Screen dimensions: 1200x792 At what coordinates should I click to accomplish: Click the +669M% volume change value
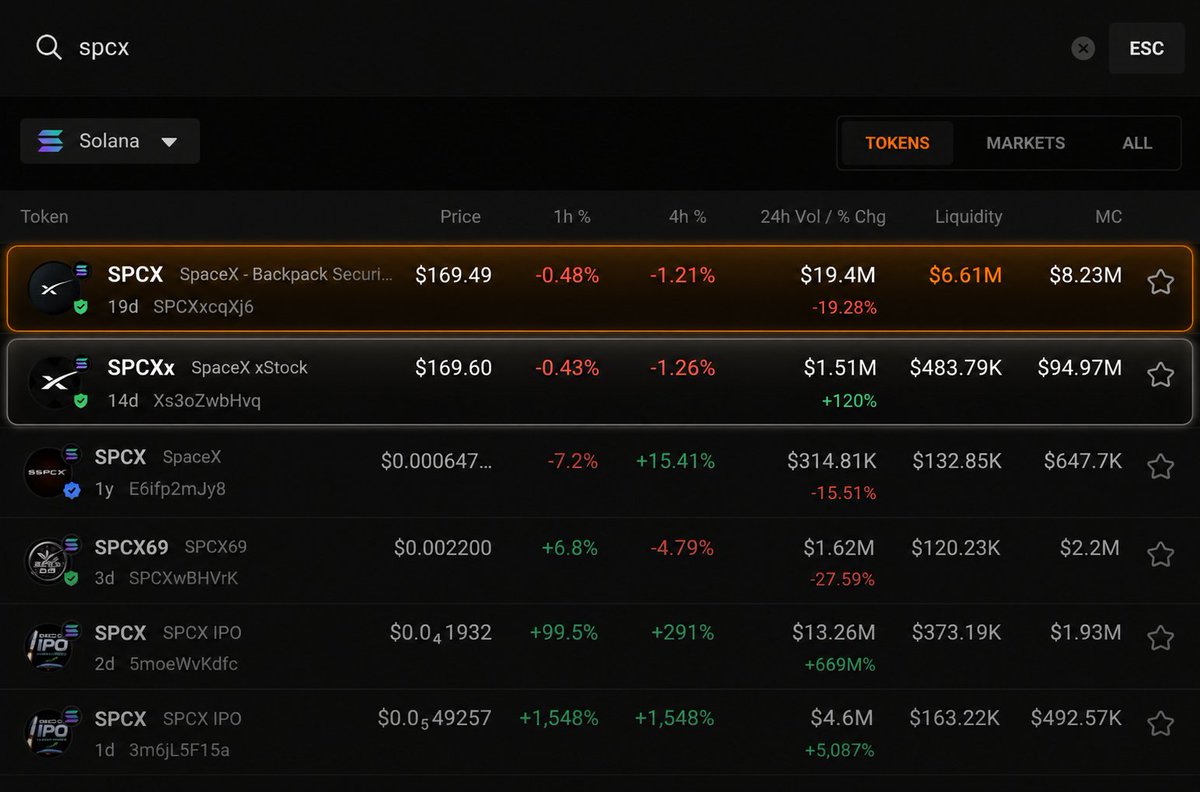click(x=840, y=664)
